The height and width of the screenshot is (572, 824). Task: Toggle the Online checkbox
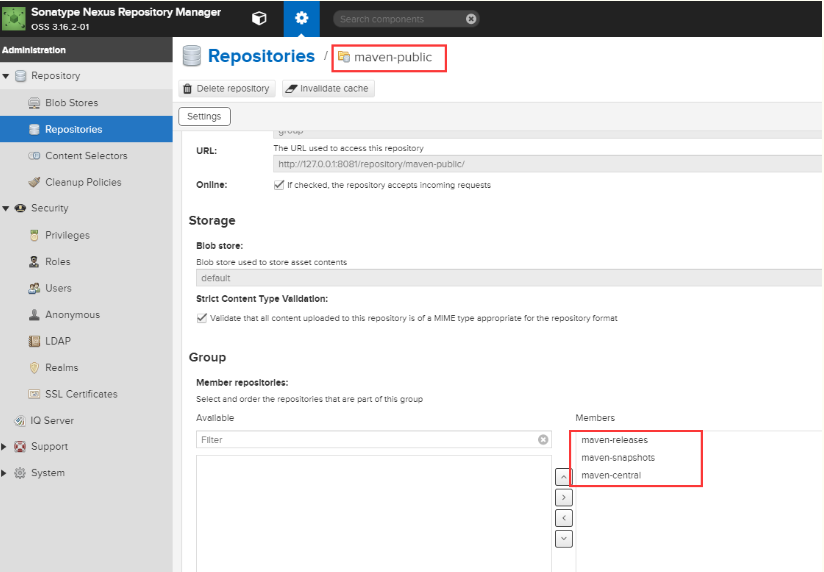[x=279, y=185]
